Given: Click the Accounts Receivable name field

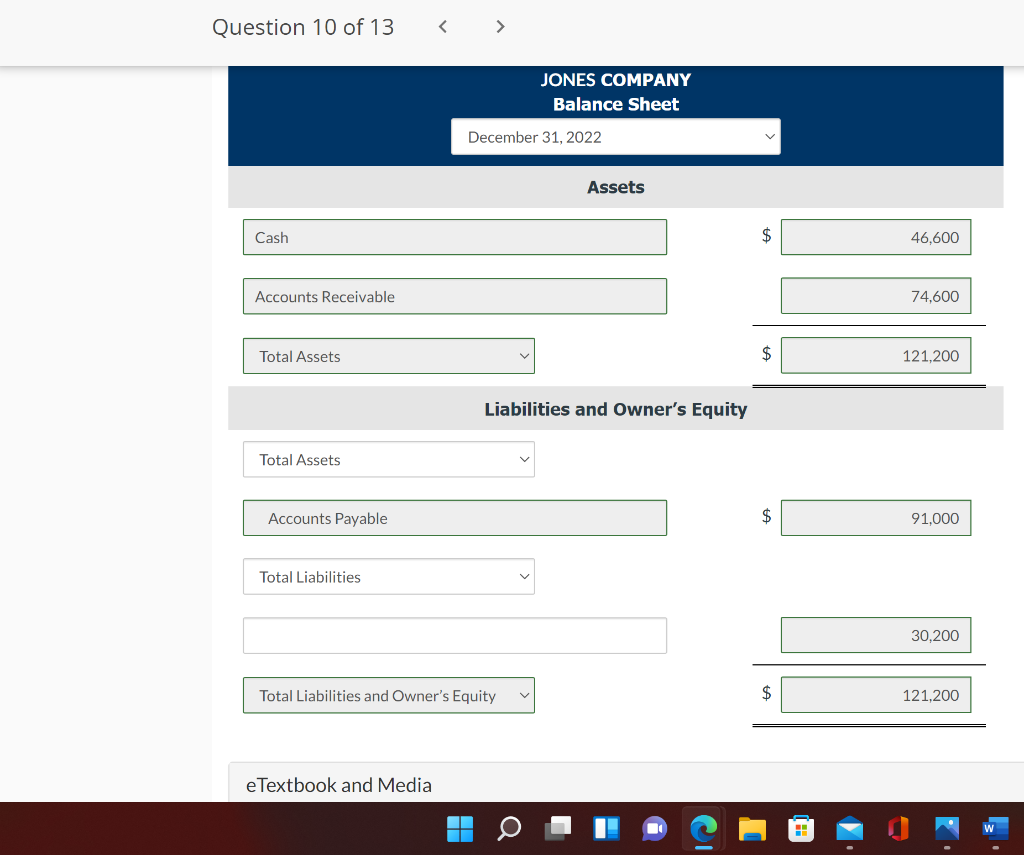Looking at the screenshot, I should click(x=455, y=297).
